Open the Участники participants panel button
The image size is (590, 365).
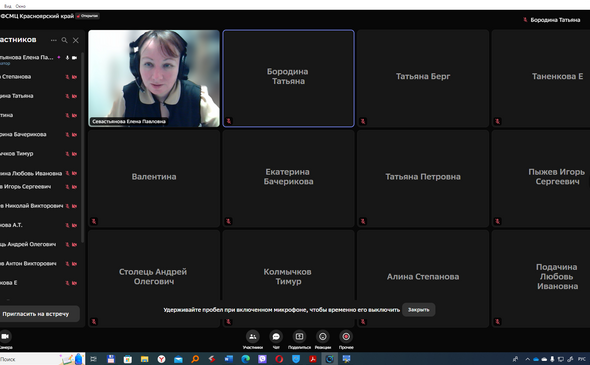252,336
